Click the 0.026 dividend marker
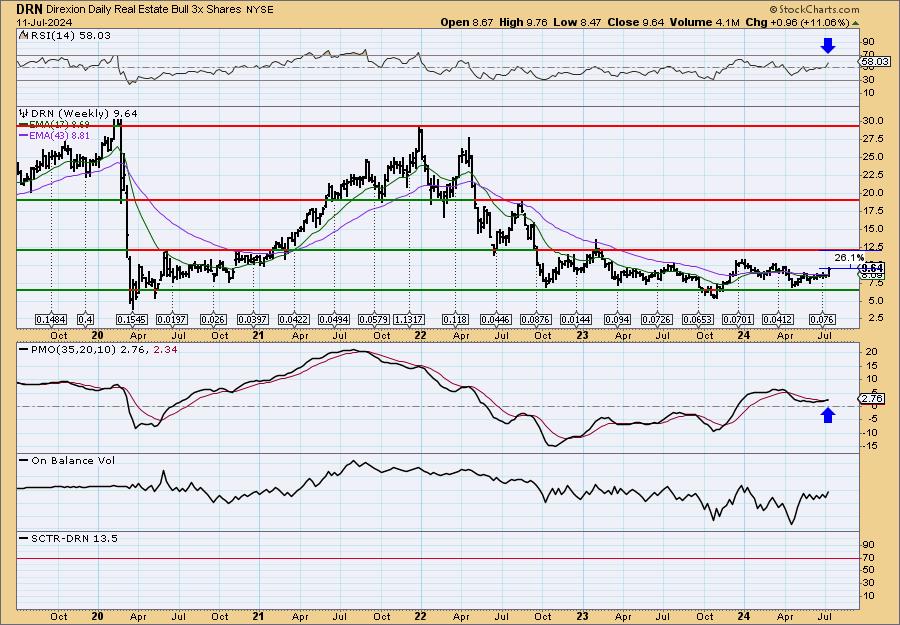 (213, 319)
